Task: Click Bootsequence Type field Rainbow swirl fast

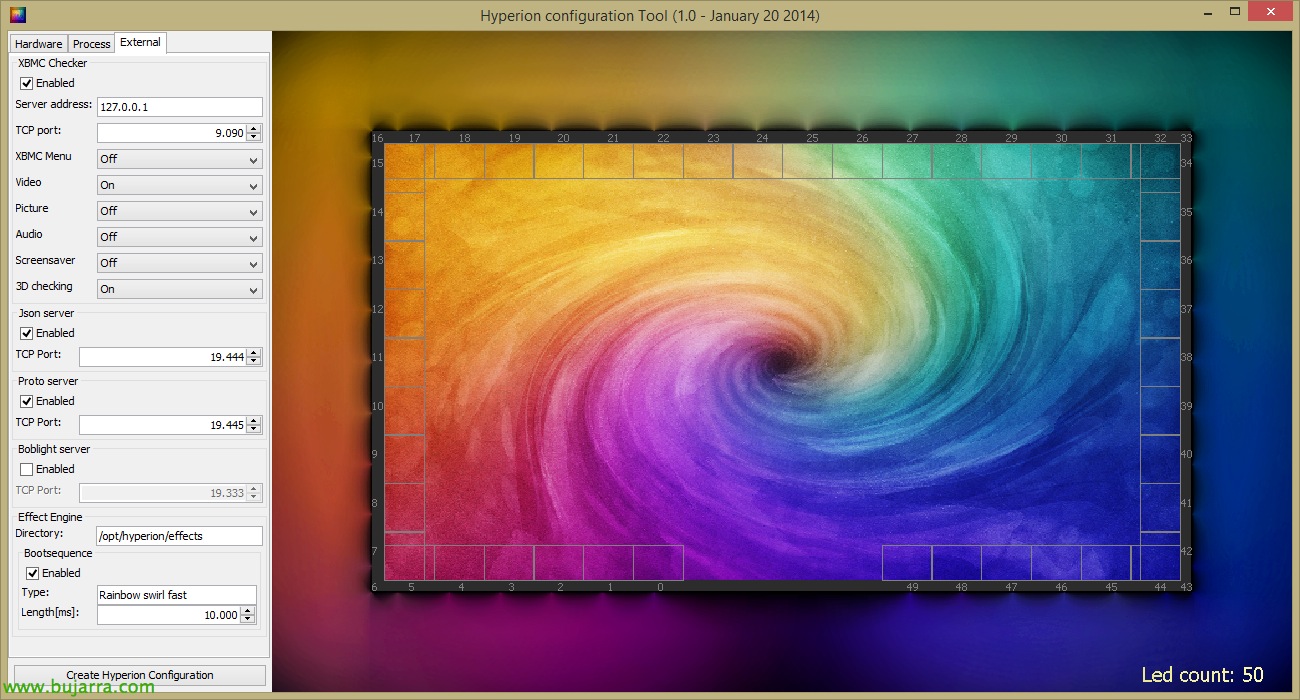Action: [177, 595]
